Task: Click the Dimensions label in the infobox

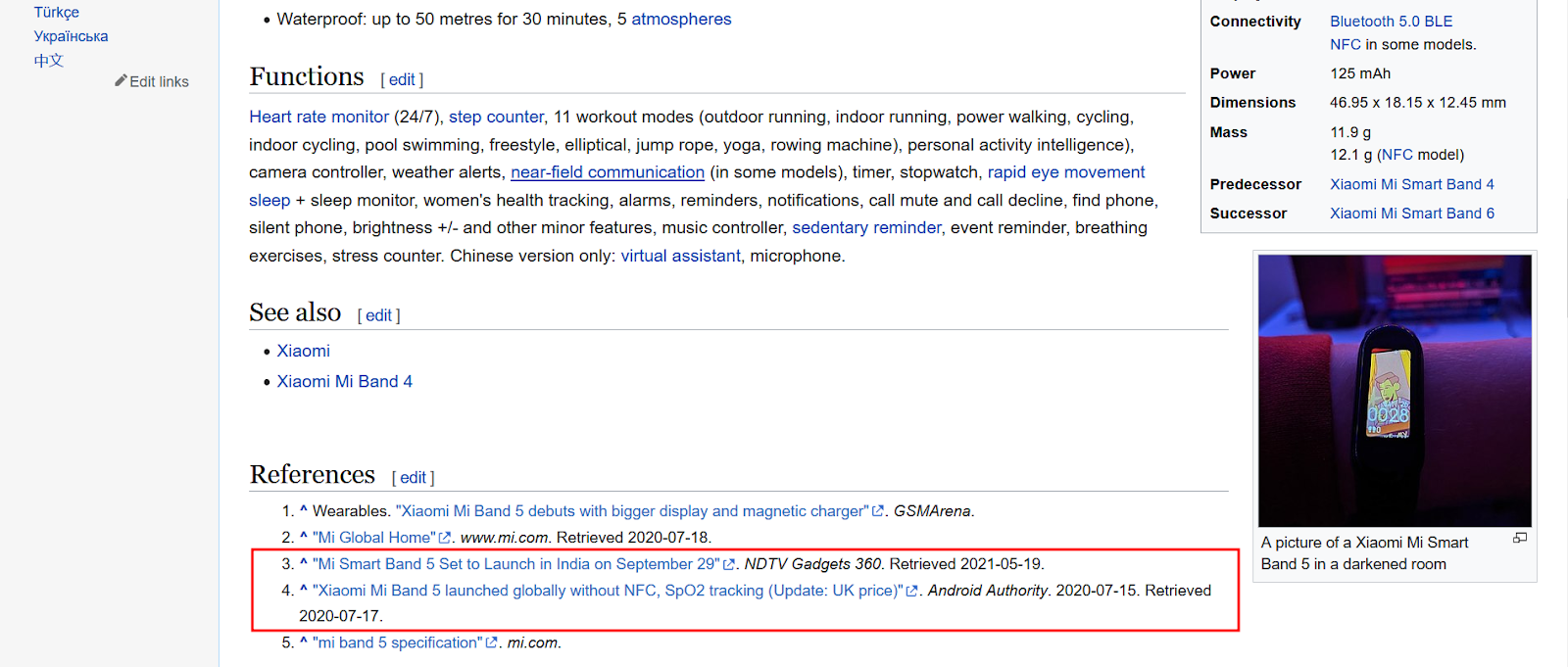Action: (x=1252, y=102)
